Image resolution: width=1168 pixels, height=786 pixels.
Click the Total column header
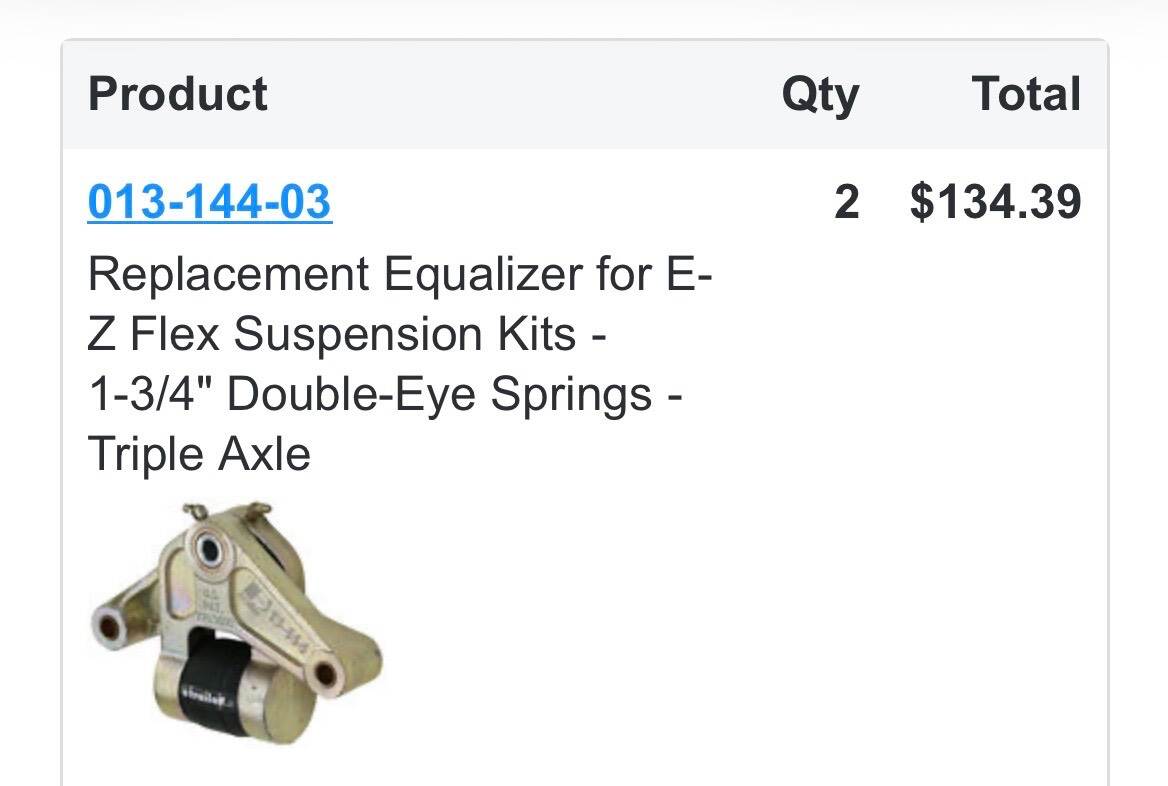pyautogui.click(x=1026, y=94)
